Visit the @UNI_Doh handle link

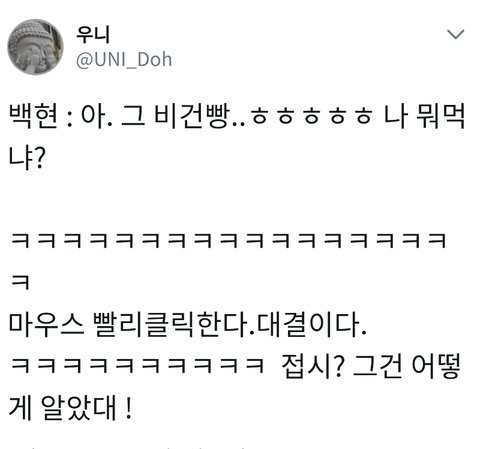[x=124, y=60]
